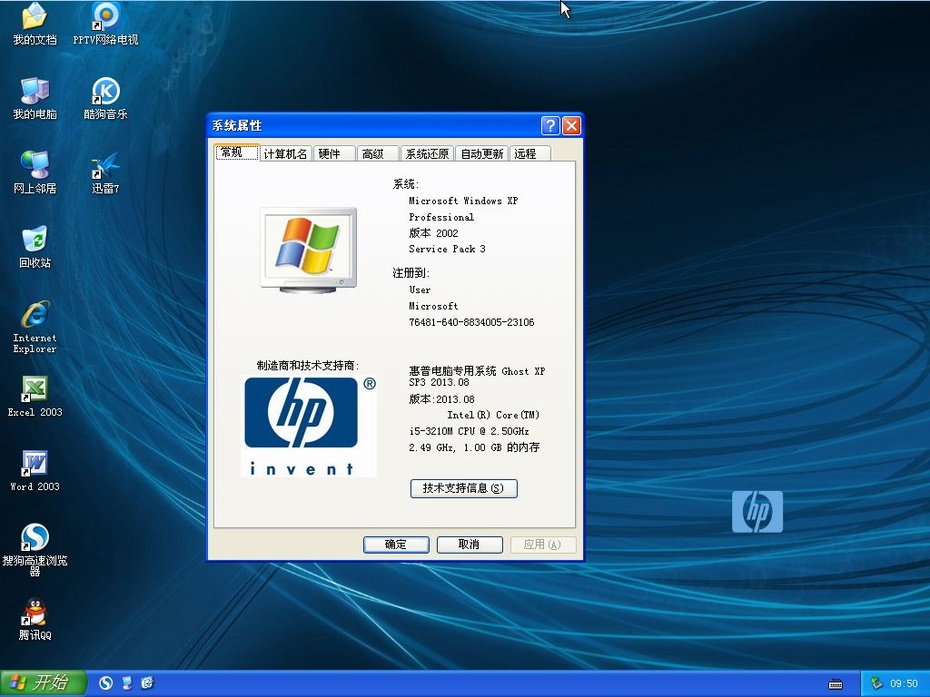Click the "惠普电脑专用系统 Ghost XP" text
The image size is (930, 697).
[477, 371]
